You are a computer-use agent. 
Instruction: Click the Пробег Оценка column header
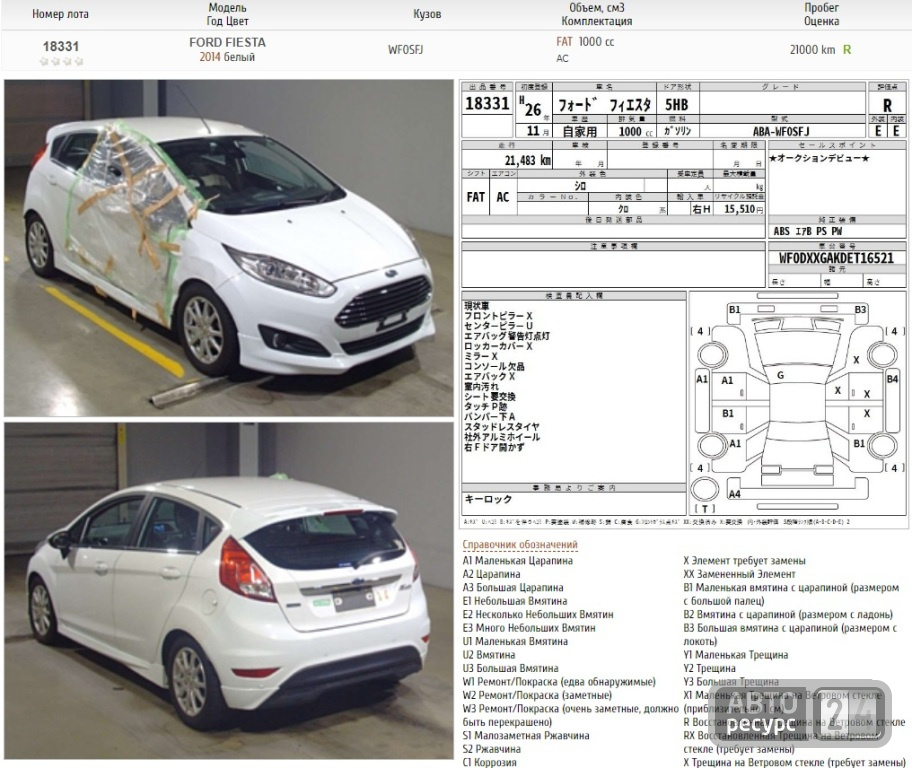click(821, 15)
